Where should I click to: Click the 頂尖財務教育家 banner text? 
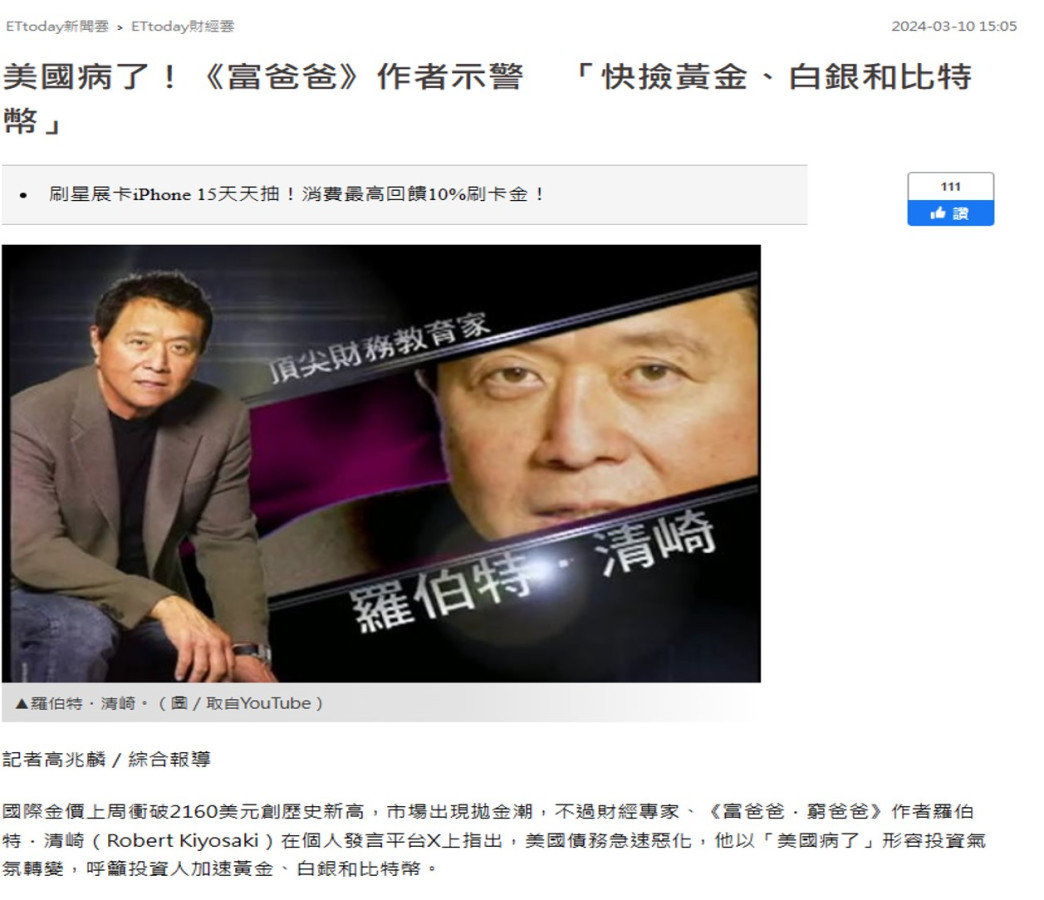[x=380, y=348]
